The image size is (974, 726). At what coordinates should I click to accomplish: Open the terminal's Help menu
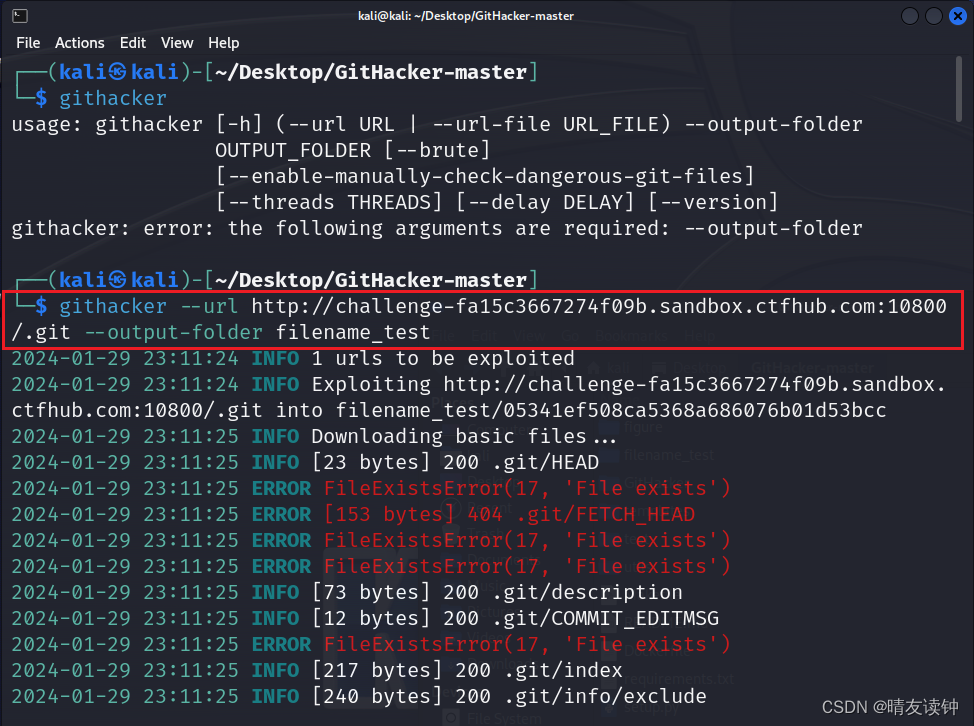click(x=224, y=43)
